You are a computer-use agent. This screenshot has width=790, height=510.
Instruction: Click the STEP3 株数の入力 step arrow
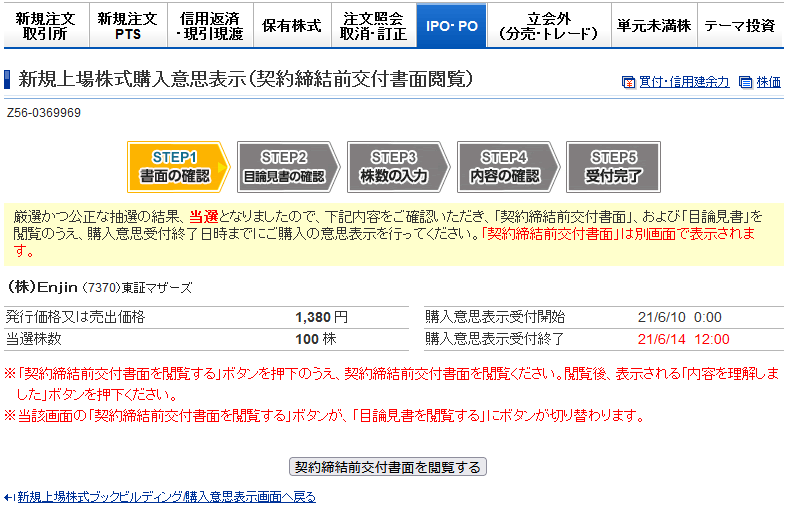395,167
